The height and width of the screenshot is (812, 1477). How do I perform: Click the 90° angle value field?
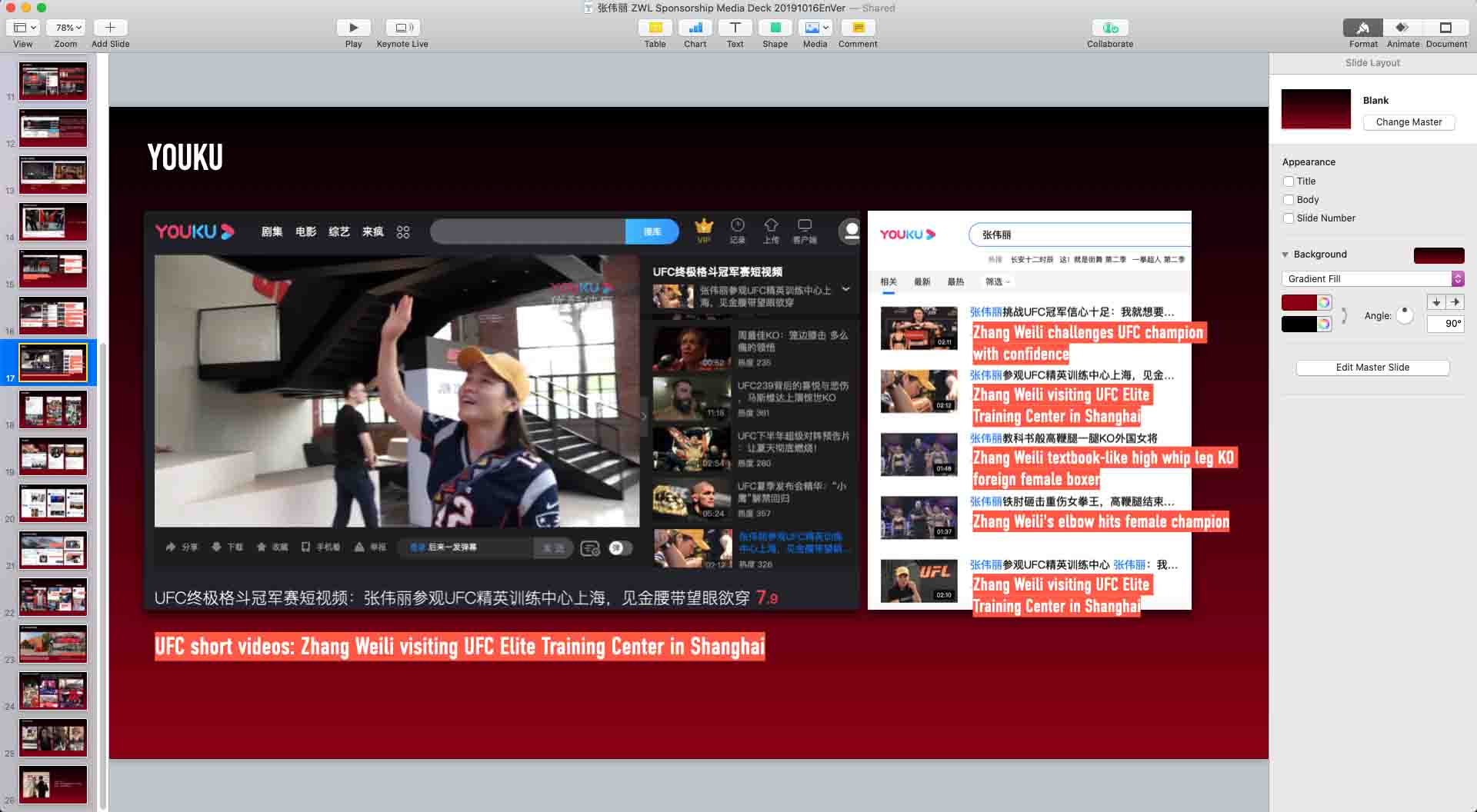(1445, 324)
